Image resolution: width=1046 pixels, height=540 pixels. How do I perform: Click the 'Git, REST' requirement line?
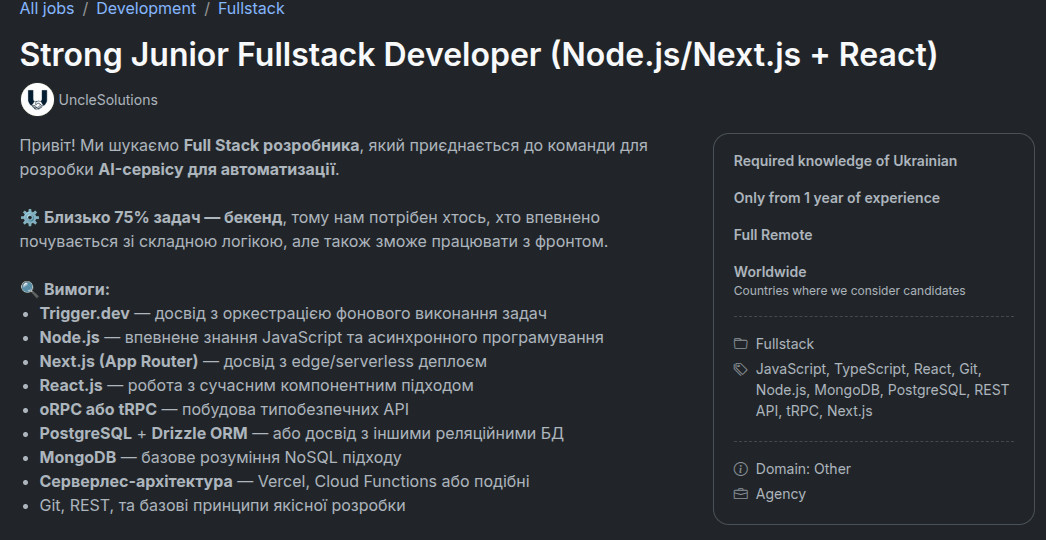coord(223,506)
